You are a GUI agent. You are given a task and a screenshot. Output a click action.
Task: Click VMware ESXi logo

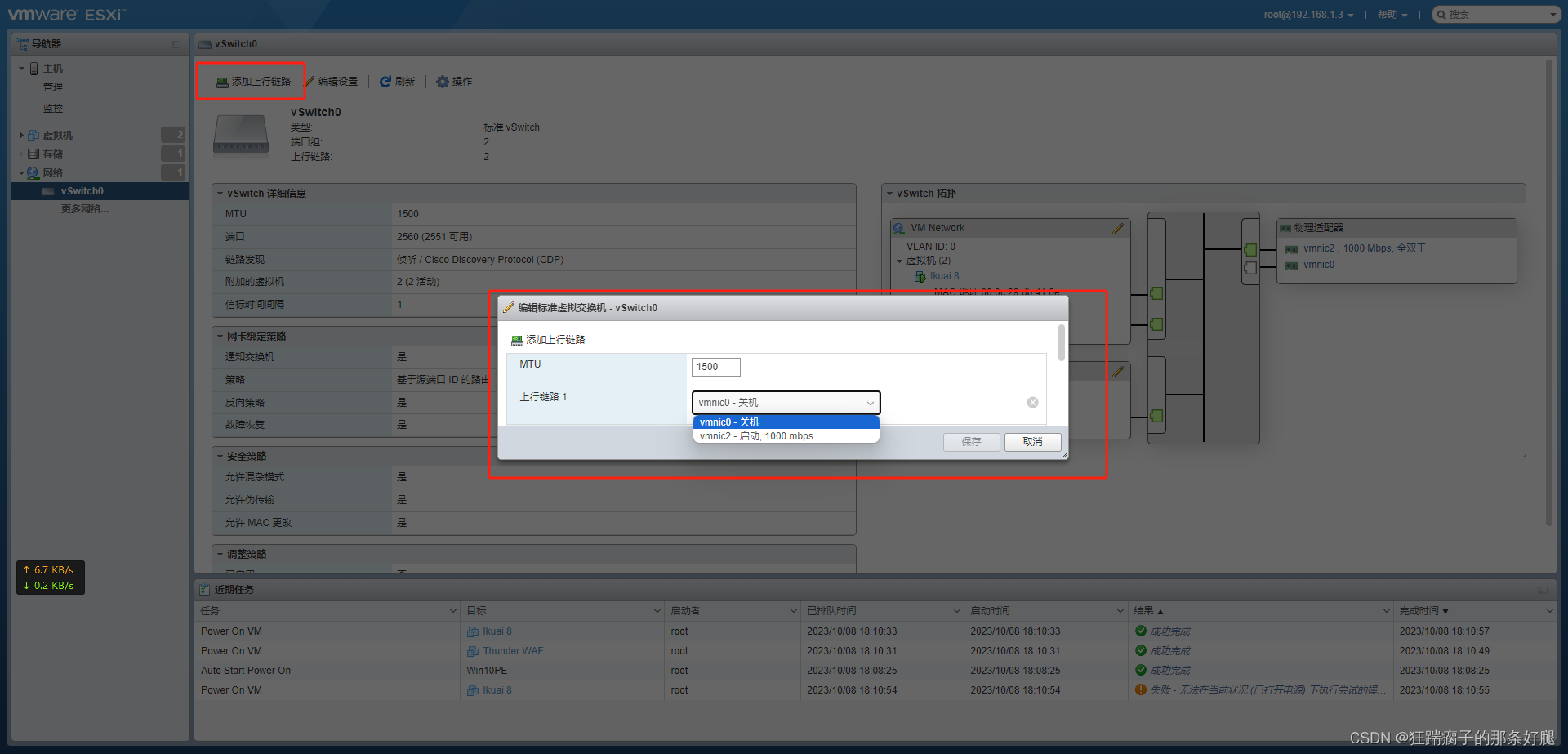tap(66, 15)
